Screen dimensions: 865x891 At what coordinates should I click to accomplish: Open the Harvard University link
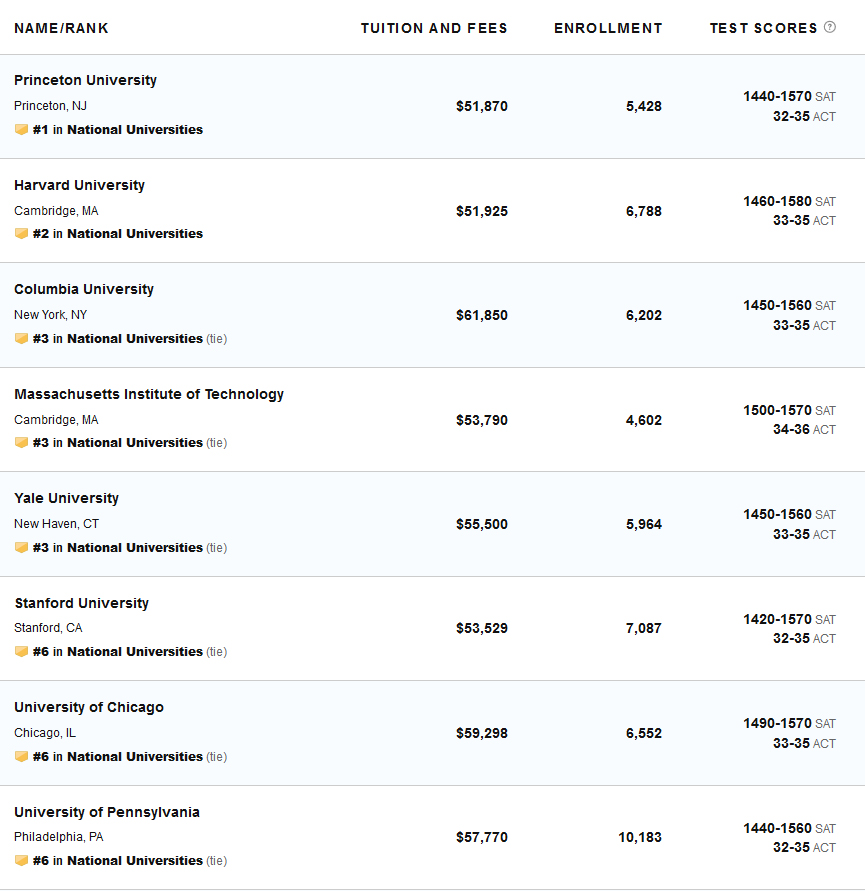(x=79, y=185)
